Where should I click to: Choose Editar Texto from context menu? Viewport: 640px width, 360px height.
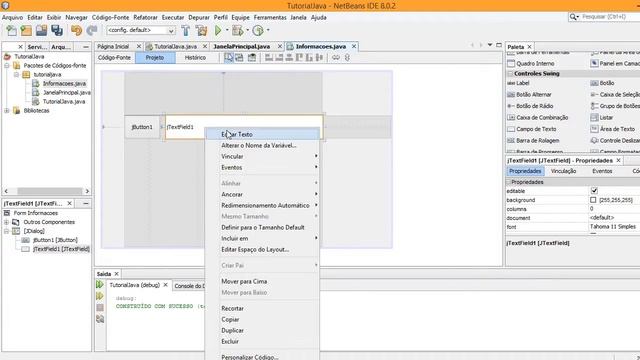262,134
